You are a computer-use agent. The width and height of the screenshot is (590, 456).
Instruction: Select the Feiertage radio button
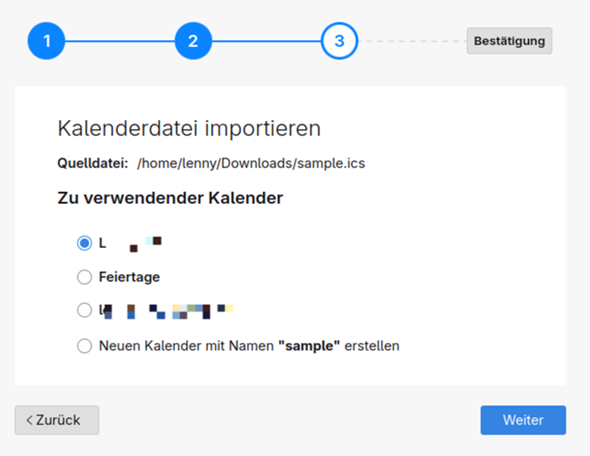coord(84,277)
